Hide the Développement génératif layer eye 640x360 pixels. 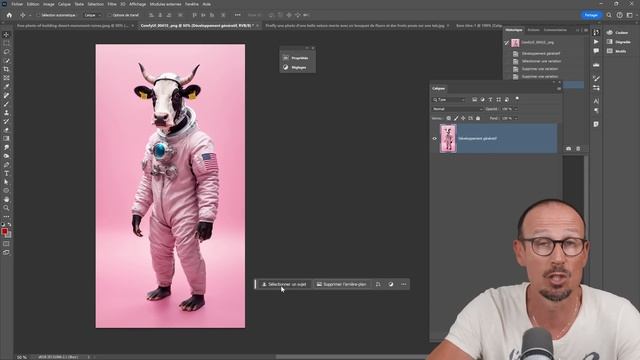434,138
